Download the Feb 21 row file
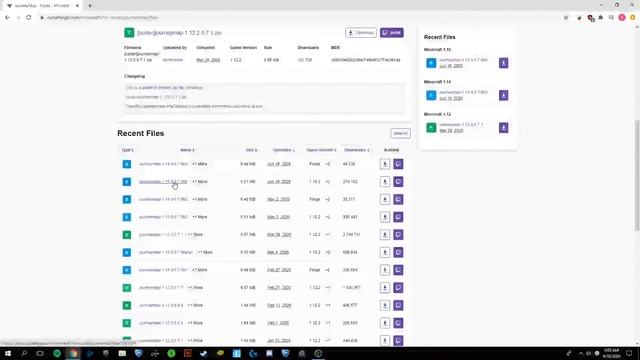640x360 pixels. pyautogui.click(x=384, y=288)
